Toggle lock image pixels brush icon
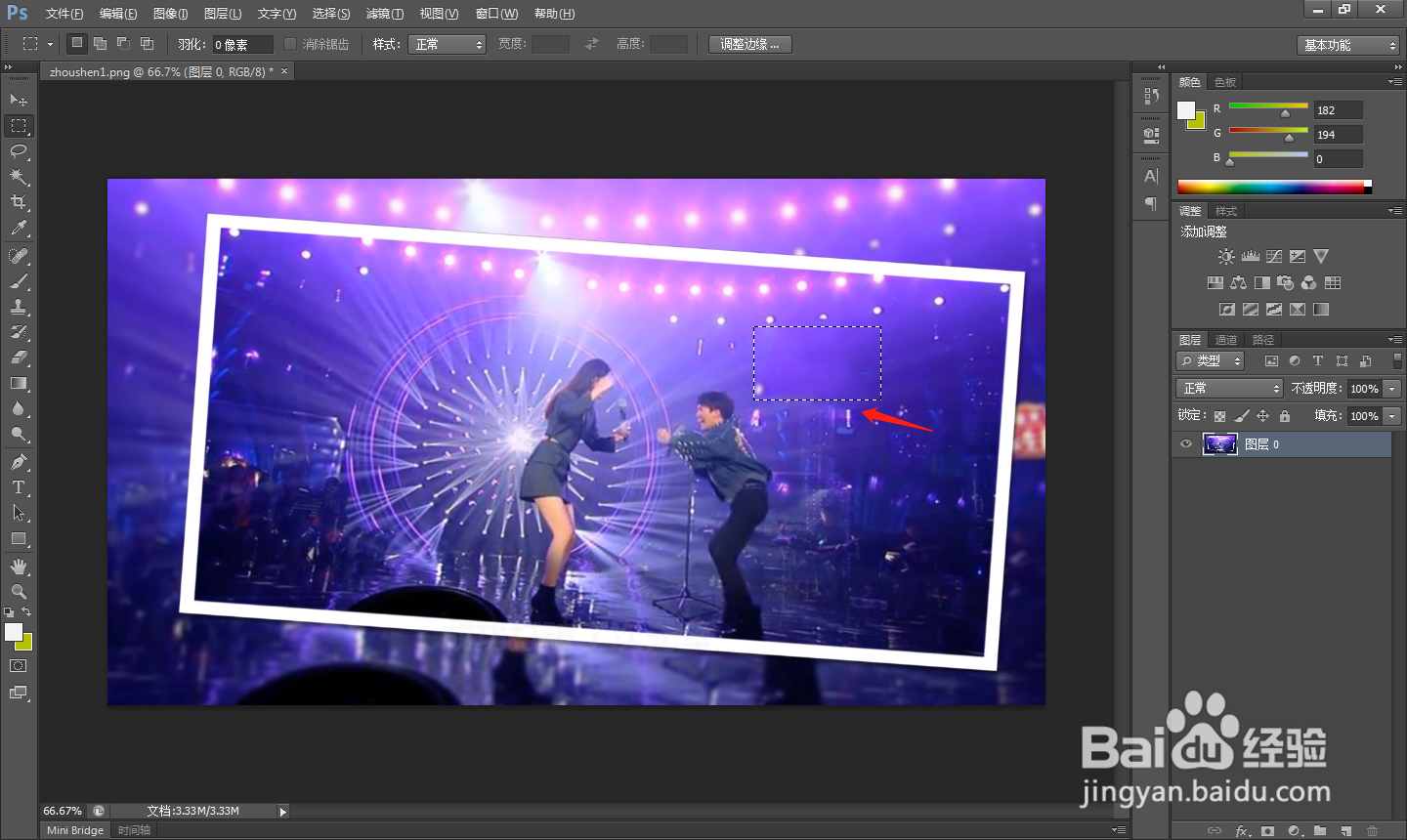Viewport: 1407px width, 840px height. [x=1242, y=416]
